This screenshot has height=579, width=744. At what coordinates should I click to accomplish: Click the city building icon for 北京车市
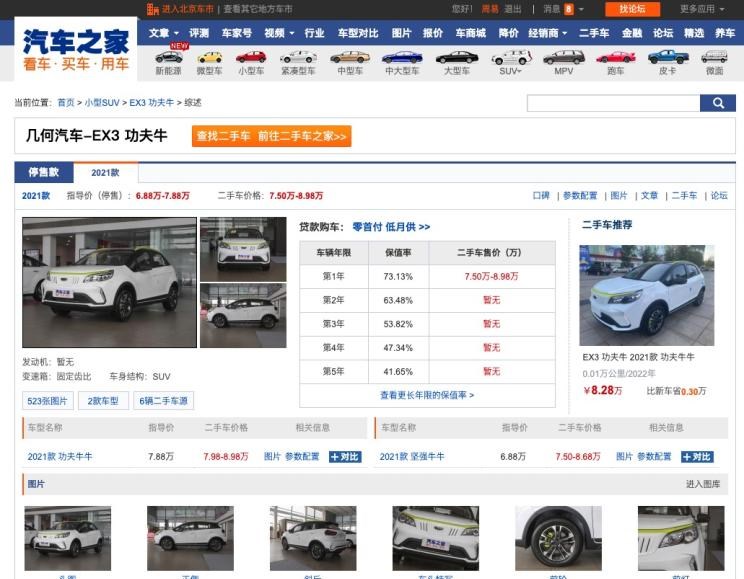(152, 9)
